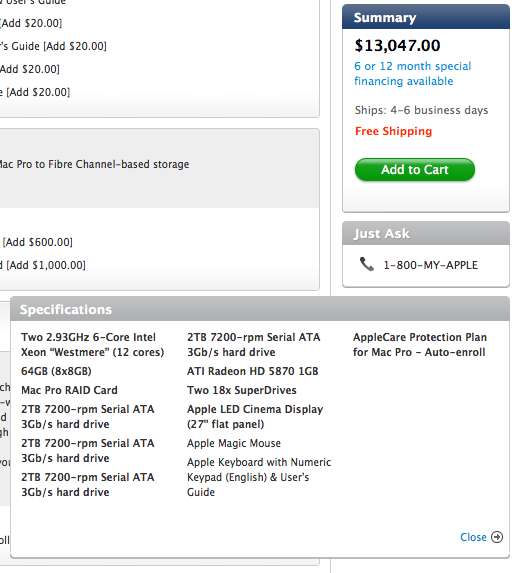The width and height of the screenshot is (526, 573).
Task: Click the Apple Magic Mouse specification
Action: click(234, 443)
